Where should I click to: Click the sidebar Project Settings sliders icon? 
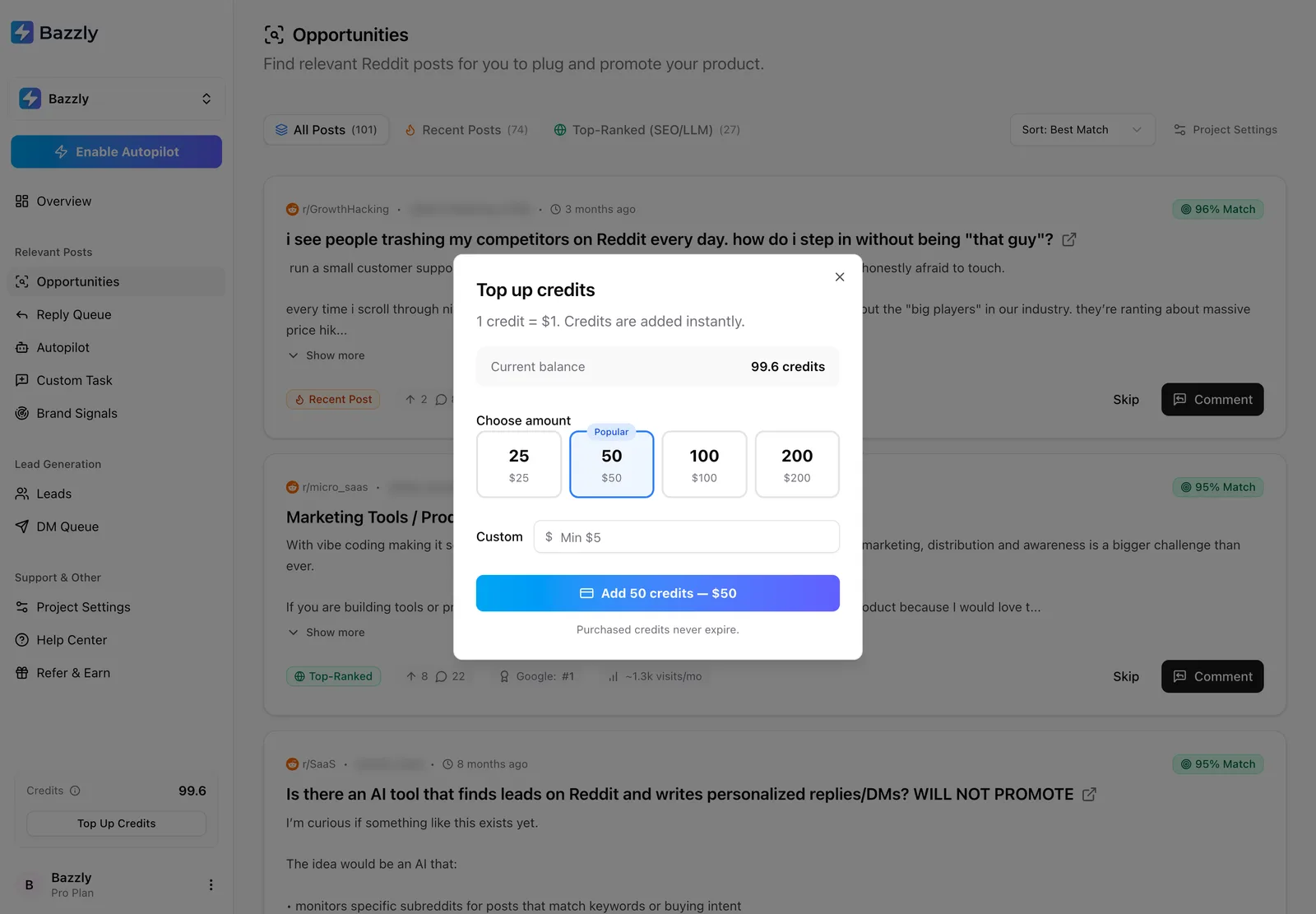[x=22, y=608]
